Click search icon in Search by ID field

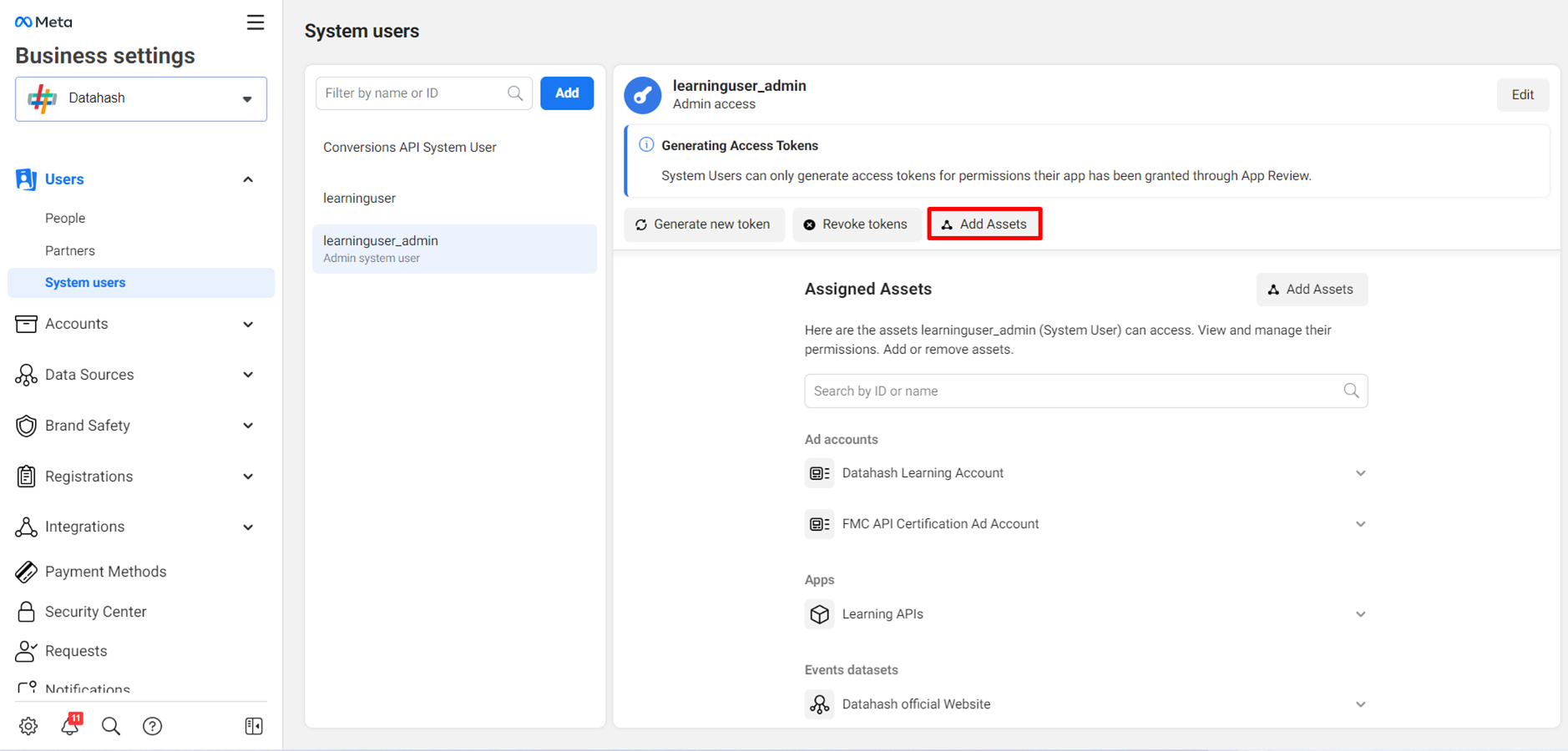tap(1351, 391)
